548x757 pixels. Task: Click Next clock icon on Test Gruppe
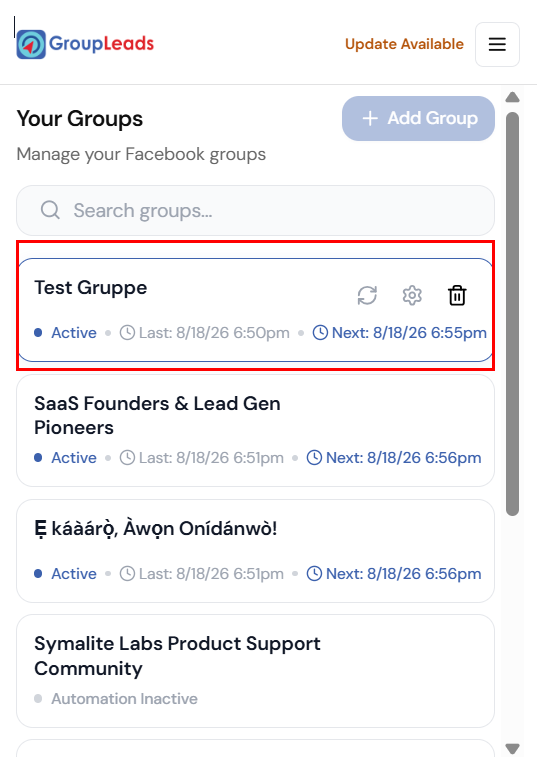point(320,333)
